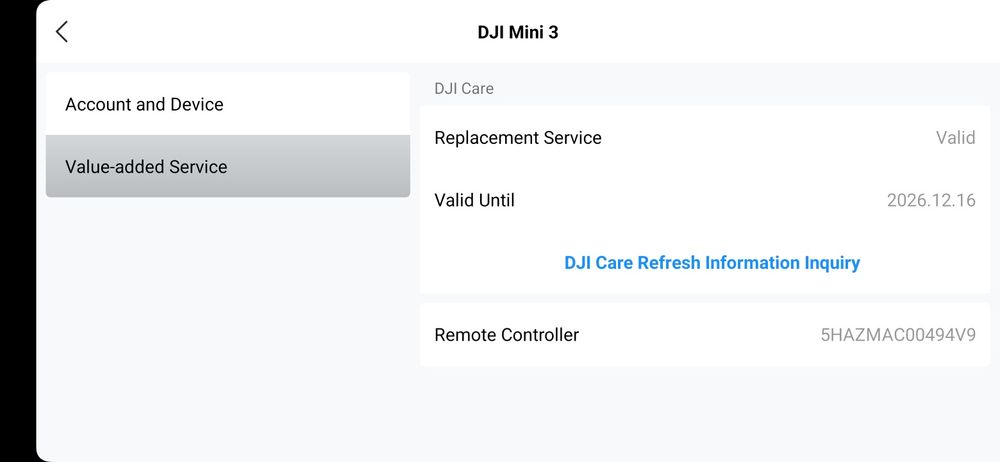Select the Replacement Service label
Screen dimensions: 1000x462
(518, 138)
